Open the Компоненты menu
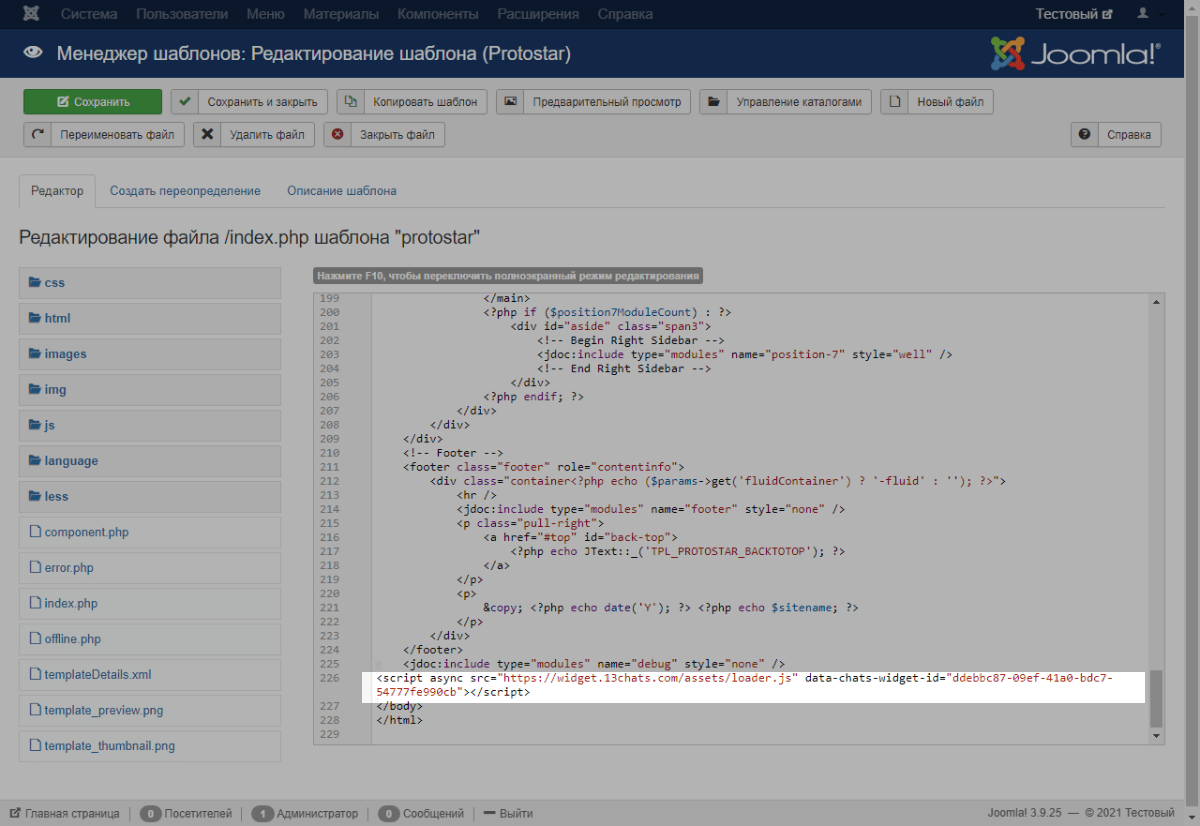This screenshot has height=826, width=1200. pos(438,14)
